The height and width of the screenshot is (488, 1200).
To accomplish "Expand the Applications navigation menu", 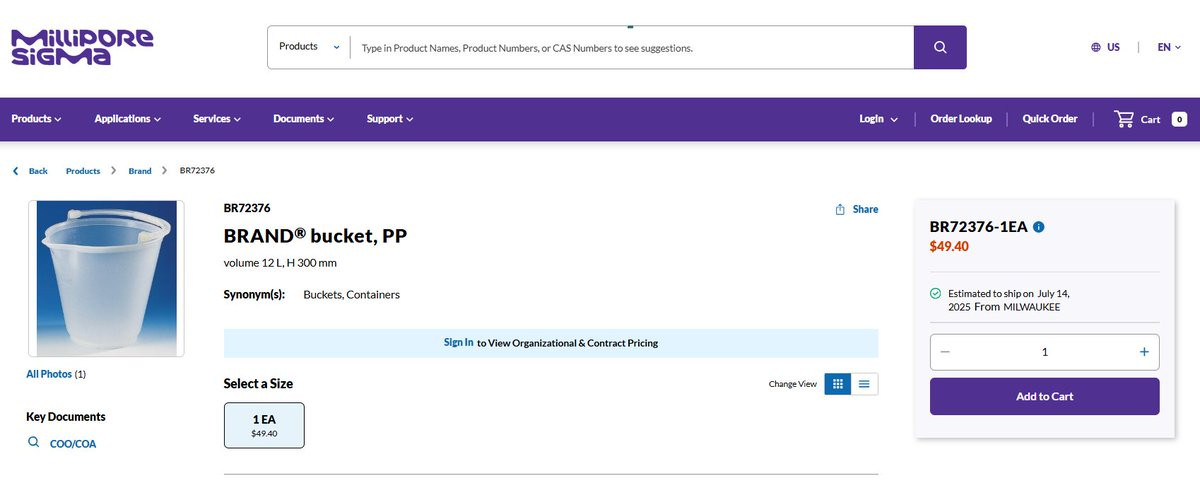I will coord(128,119).
